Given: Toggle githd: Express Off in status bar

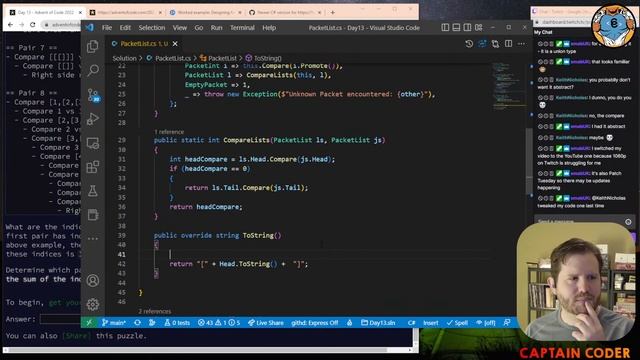Looking at the screenshot, I should pyautogui.click(x=314, y=322).
